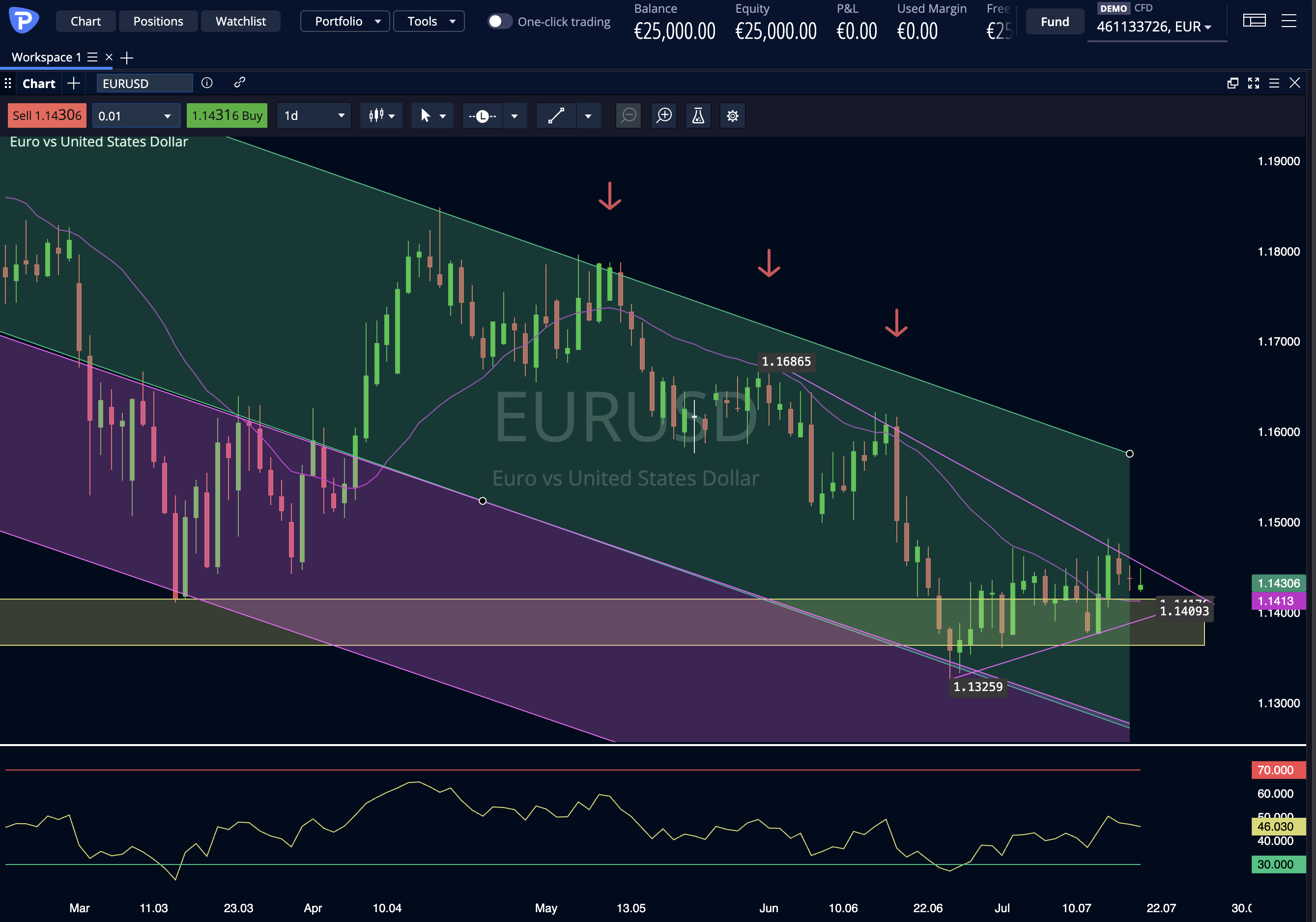Click the middle channel line anchor point
The width and height of the screenshot is (1316, 922).
click(483, 501)
